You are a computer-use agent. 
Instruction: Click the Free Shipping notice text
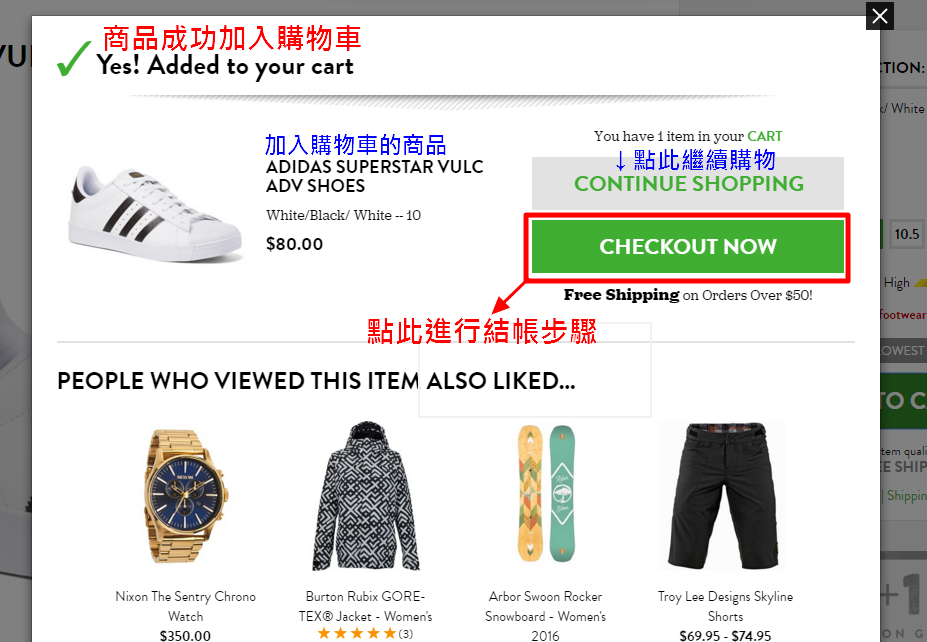point(688,295)
